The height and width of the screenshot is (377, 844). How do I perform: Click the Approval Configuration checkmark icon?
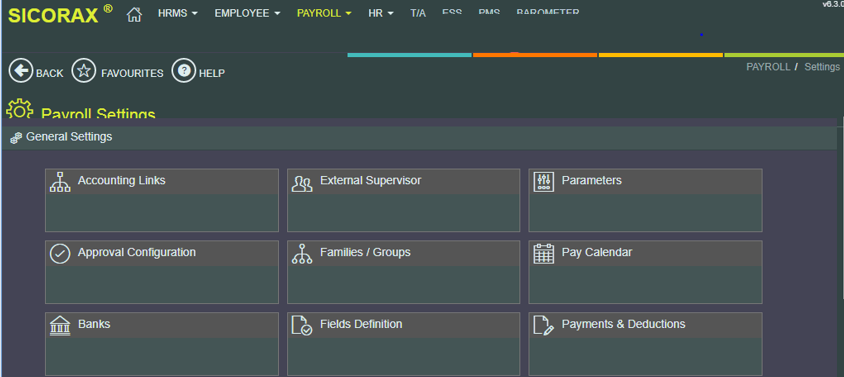[x=60, y=254]
